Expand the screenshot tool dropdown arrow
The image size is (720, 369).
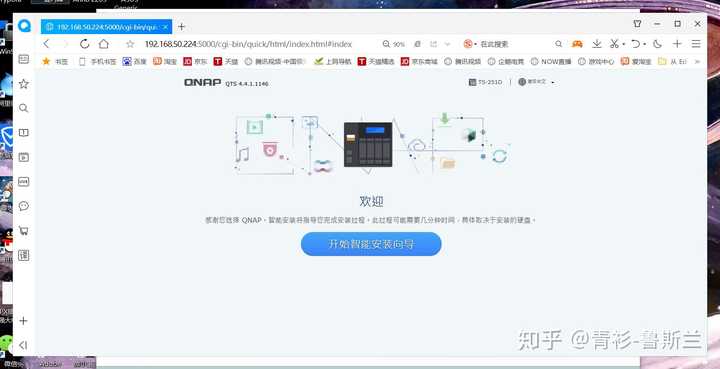point(624,45)
